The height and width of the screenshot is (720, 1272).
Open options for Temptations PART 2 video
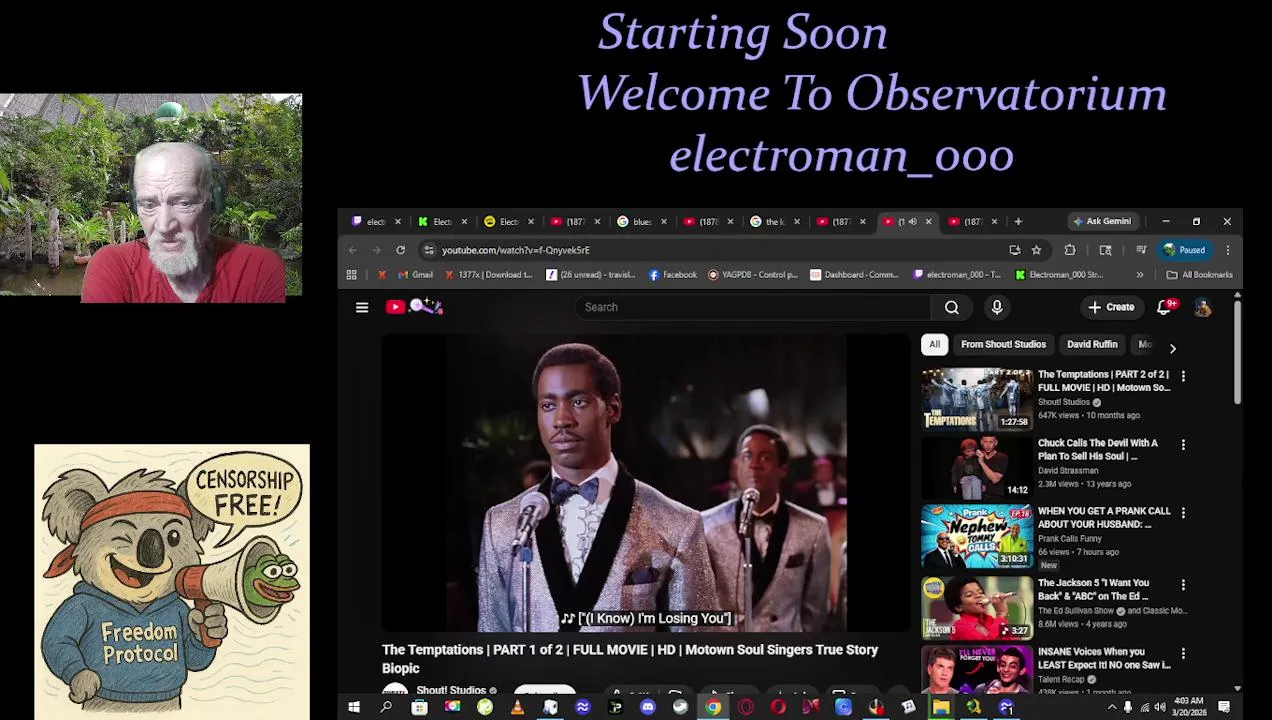pyautogui.click(x=1183, y=376)
